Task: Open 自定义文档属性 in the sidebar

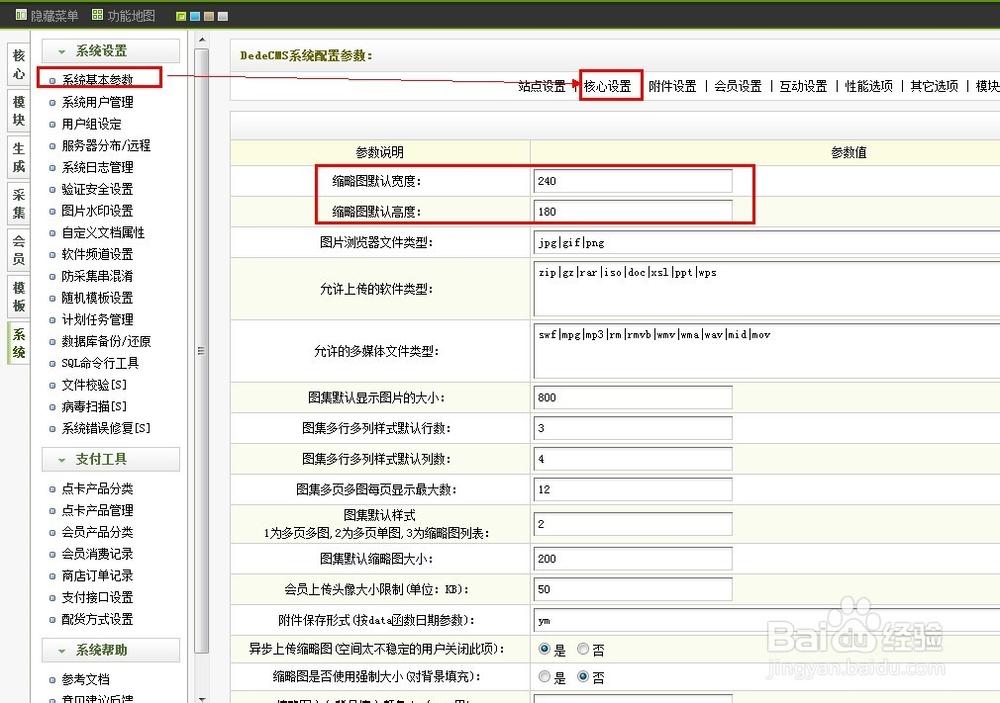Action: [x=103, y=232]
